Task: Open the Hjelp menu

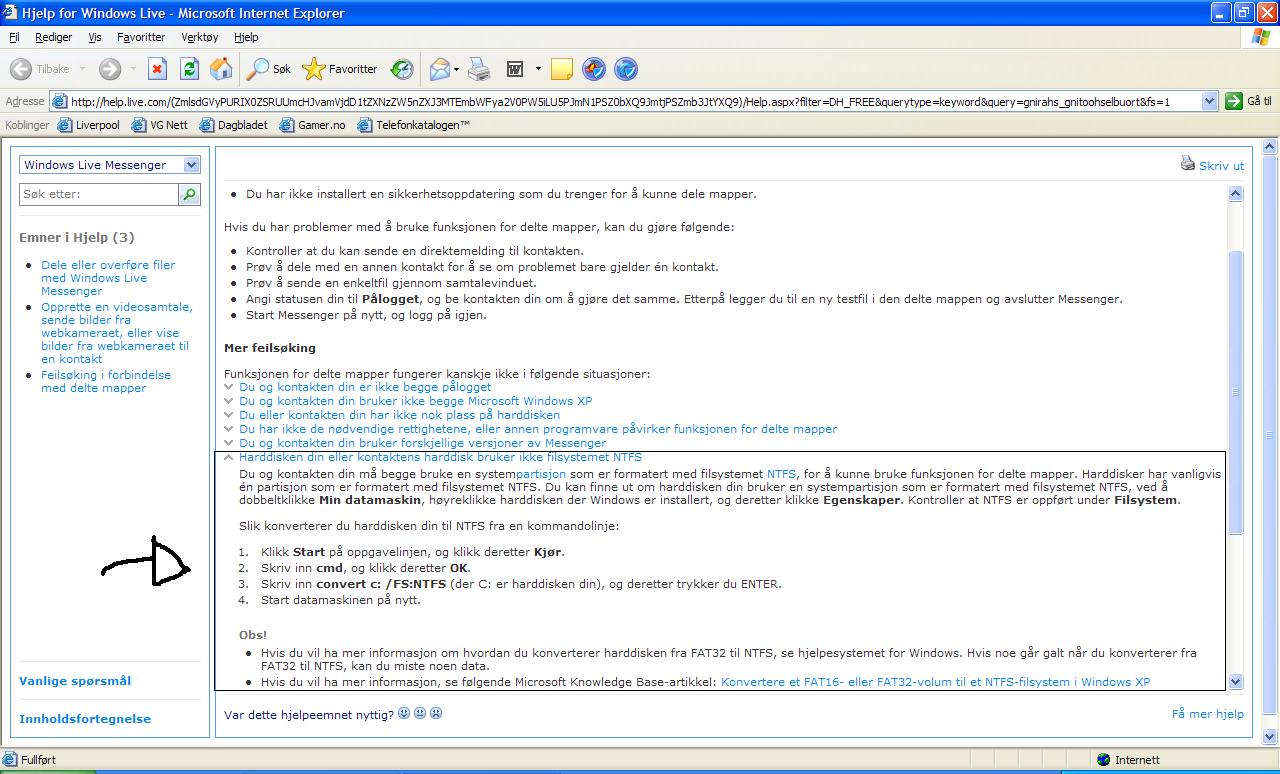Action: (x=246, y=37)
